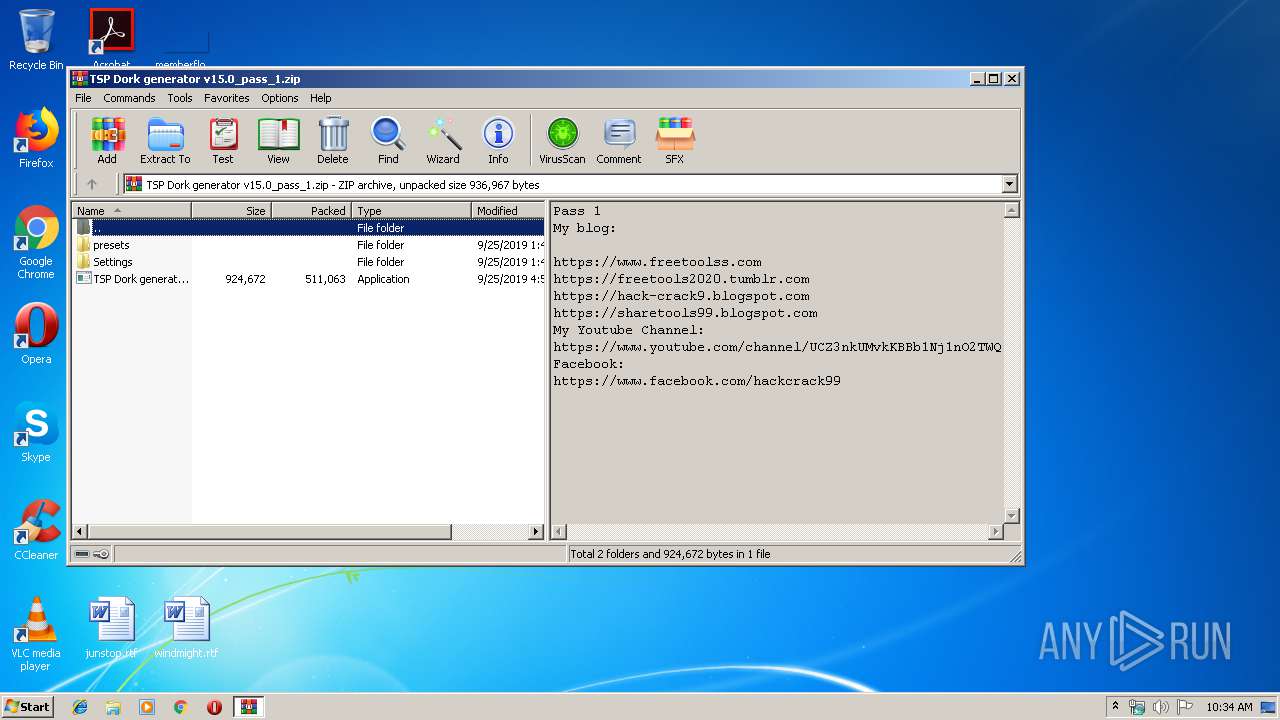Sort file list by Size column
This screenshot has width=1280, height=720.
(232, 210)
